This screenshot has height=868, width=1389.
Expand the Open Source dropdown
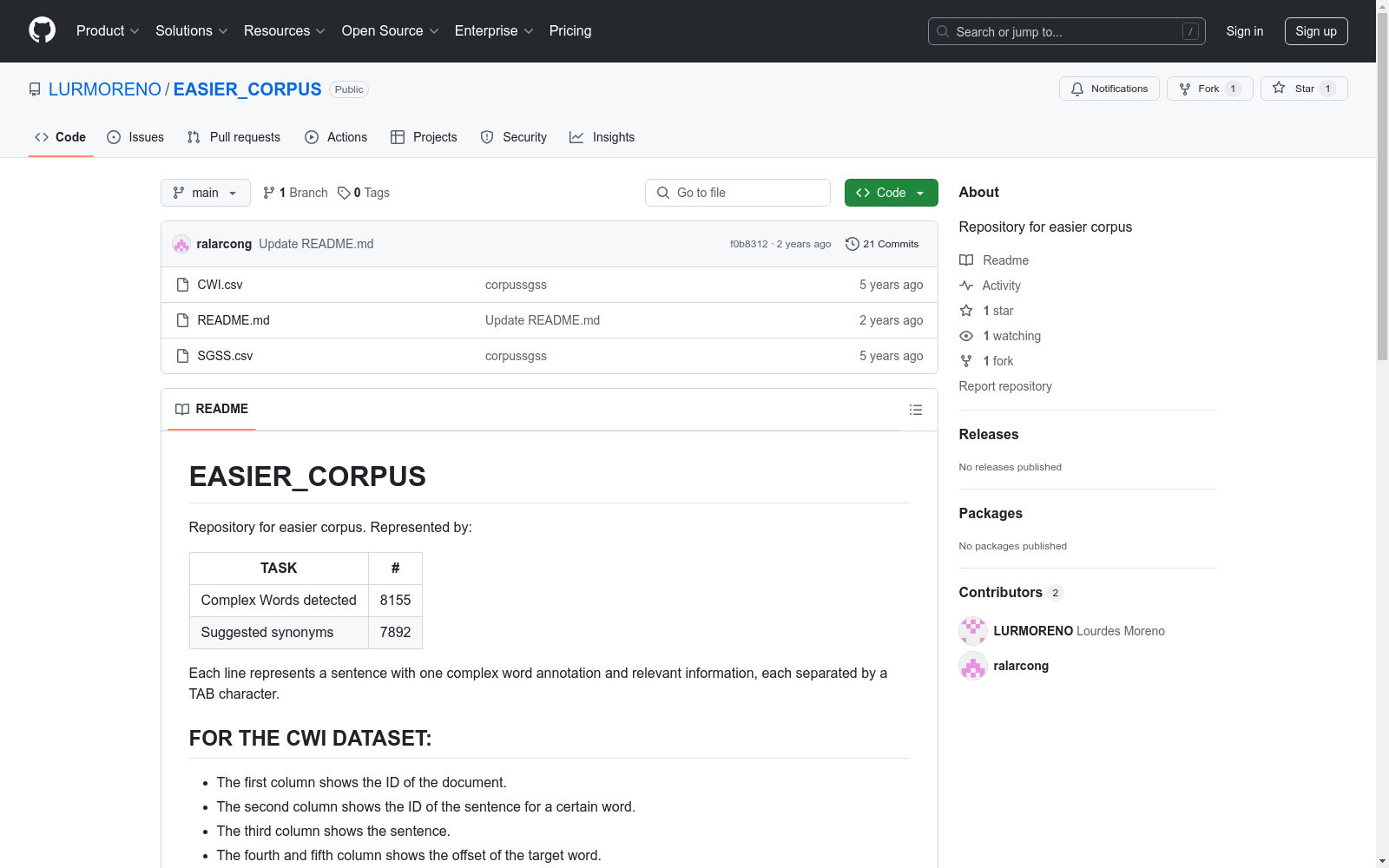click(x=391, y=31)
